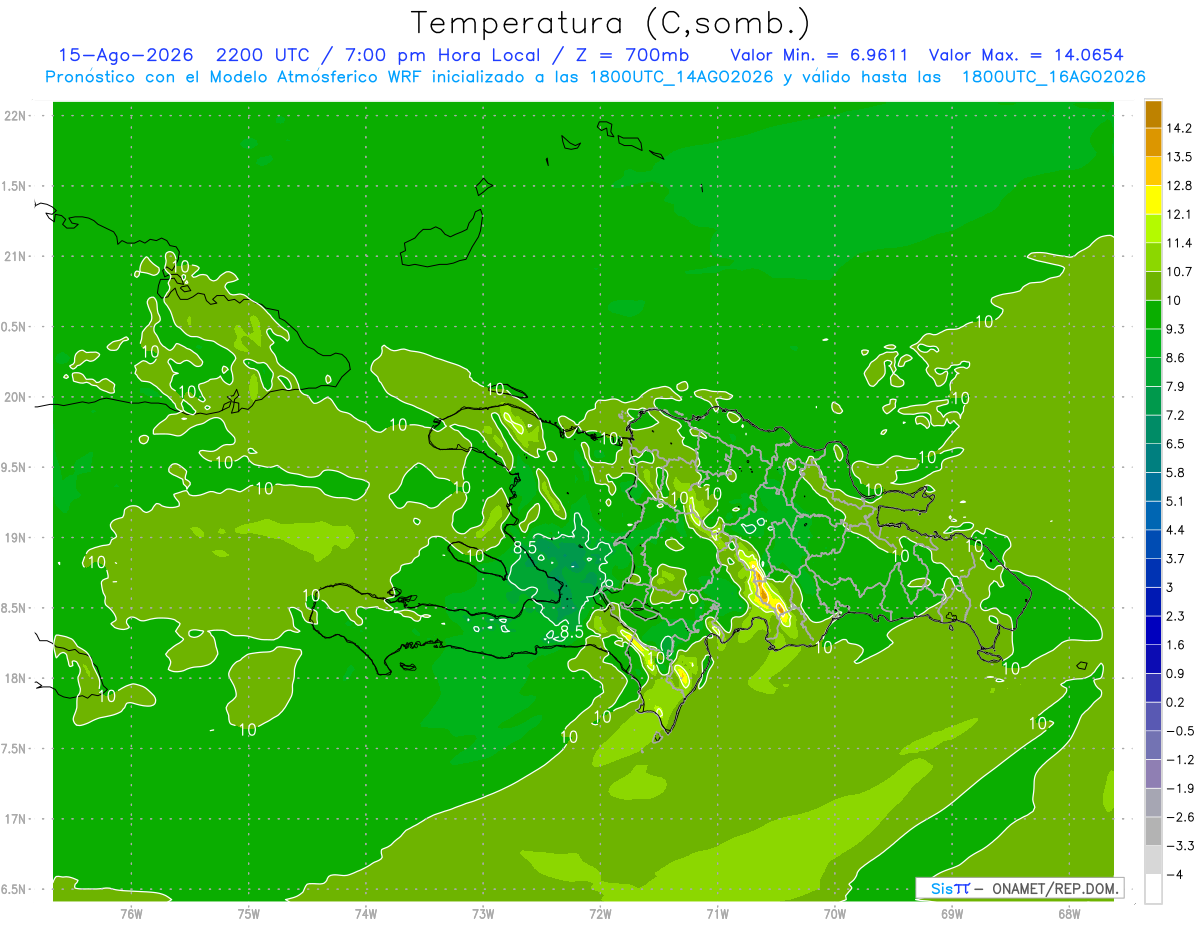
Task: Pick the blue swatch between 4.4 and 3.7
Action: (x=1153, y=544)
